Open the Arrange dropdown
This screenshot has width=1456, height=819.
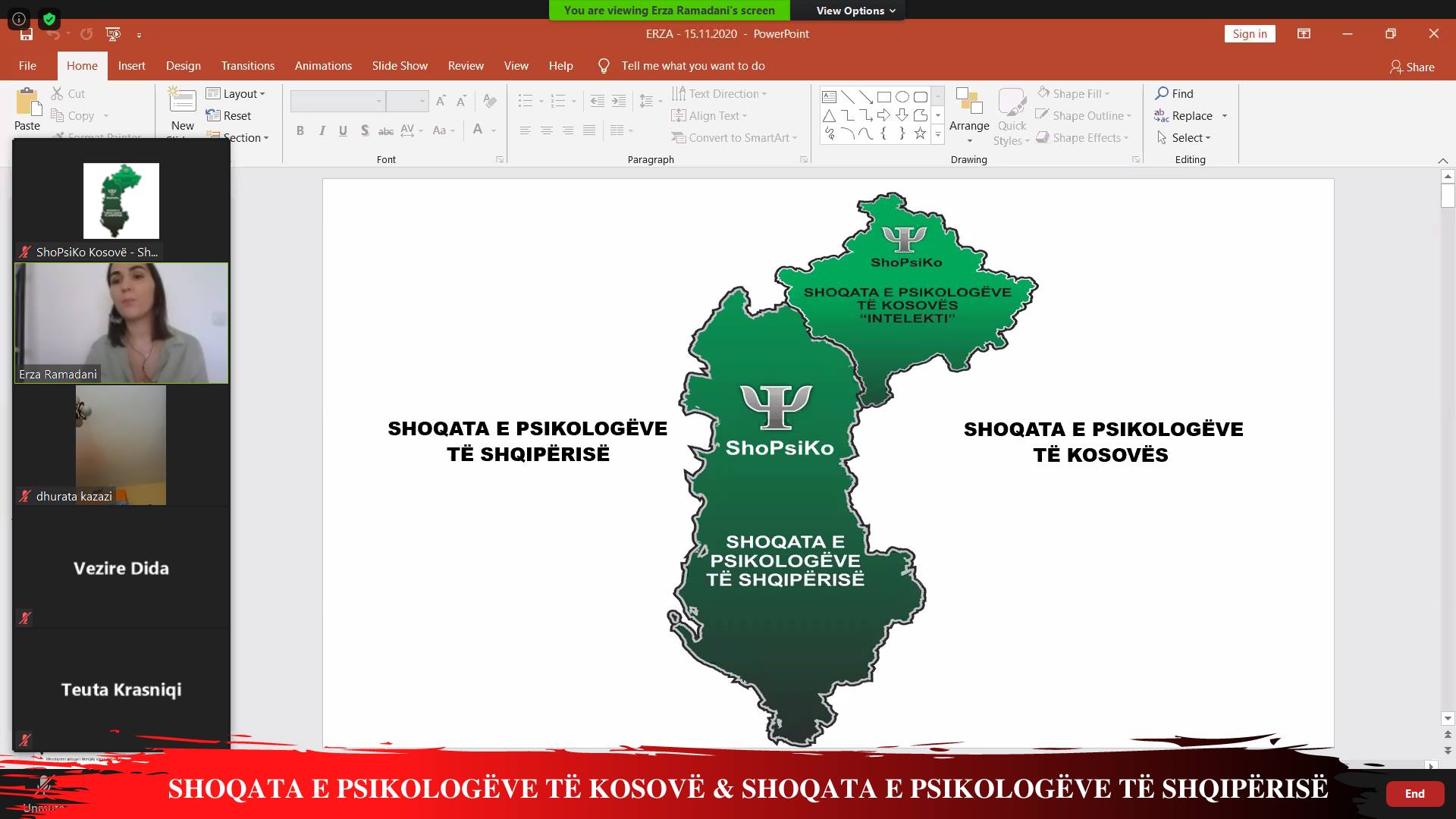tap(969, 116)
